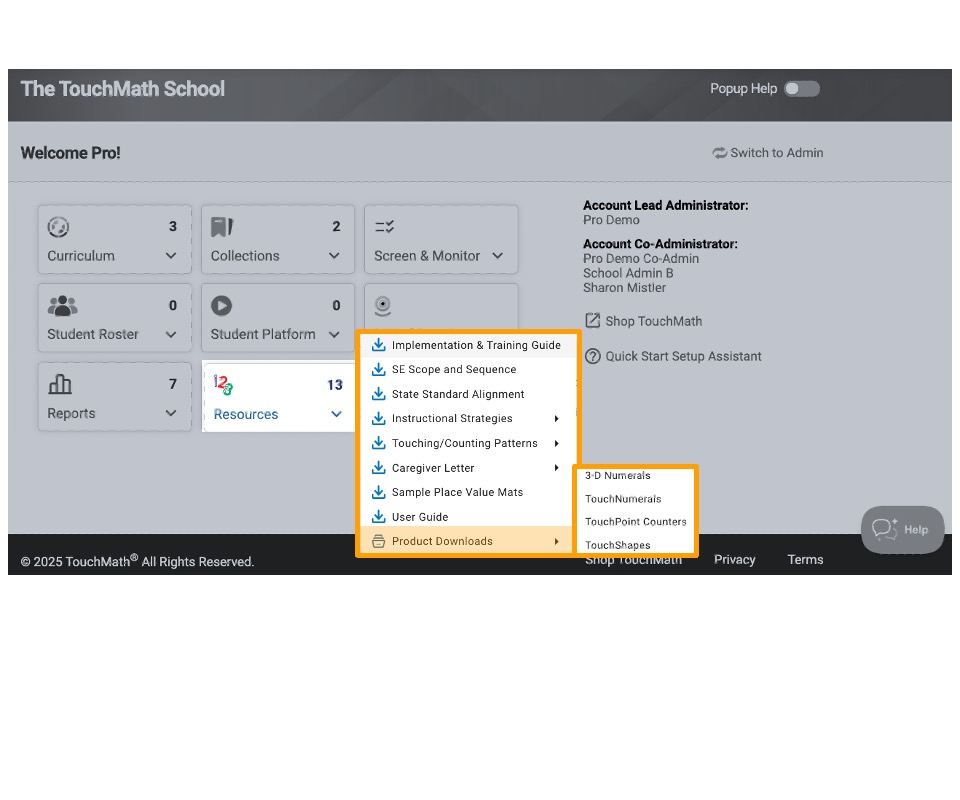Screen dimensions: 960x800
Task: Click the Switch to Admin arrows icon
Action: [719, 153]
